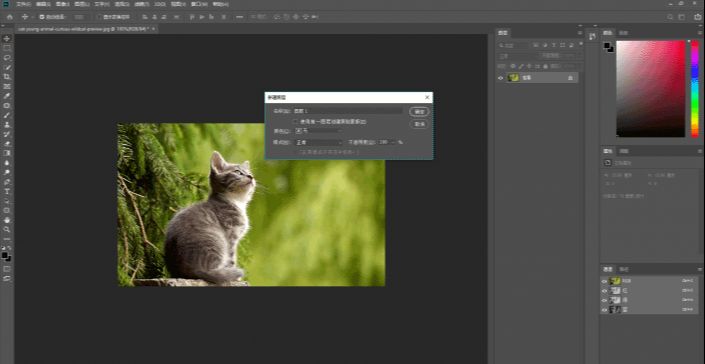Hide the Background layer via eye icon
The height and width of the screenshot is (364, 705).
pyautogui.click(x=500, y=78)
